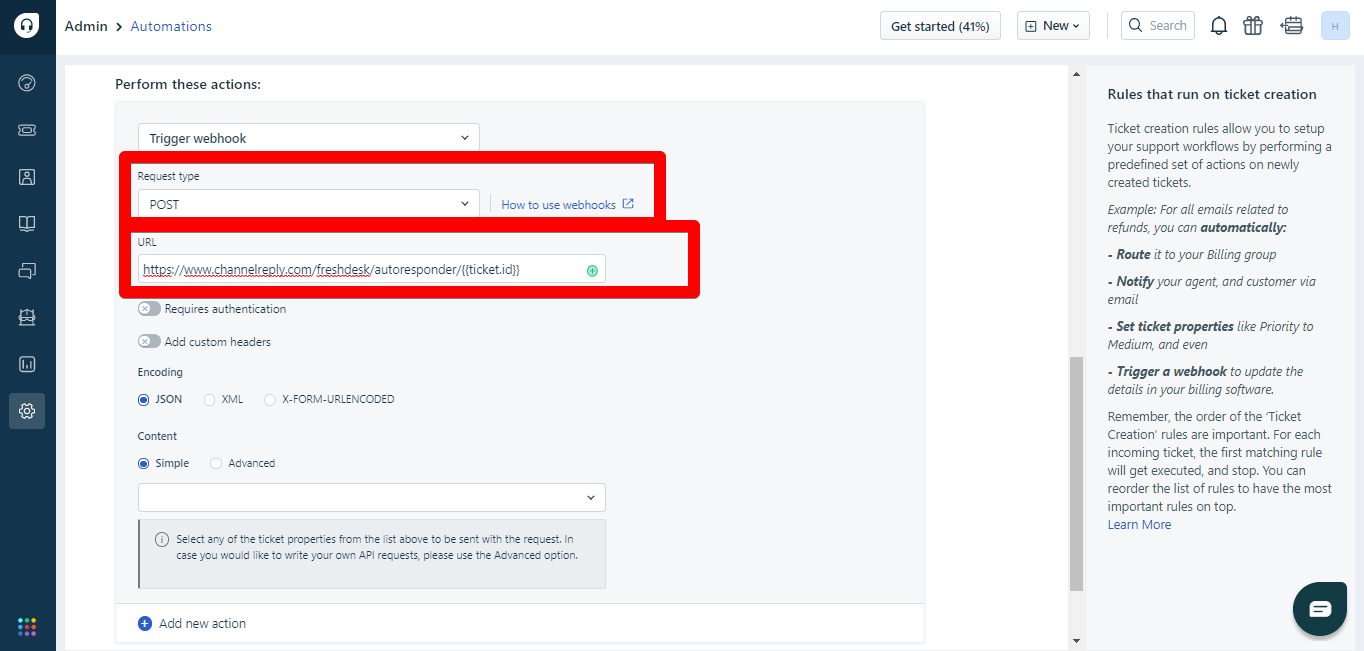
Task: Click the green placeholder insert icon in URL
Action: click(x=592, y=270)
